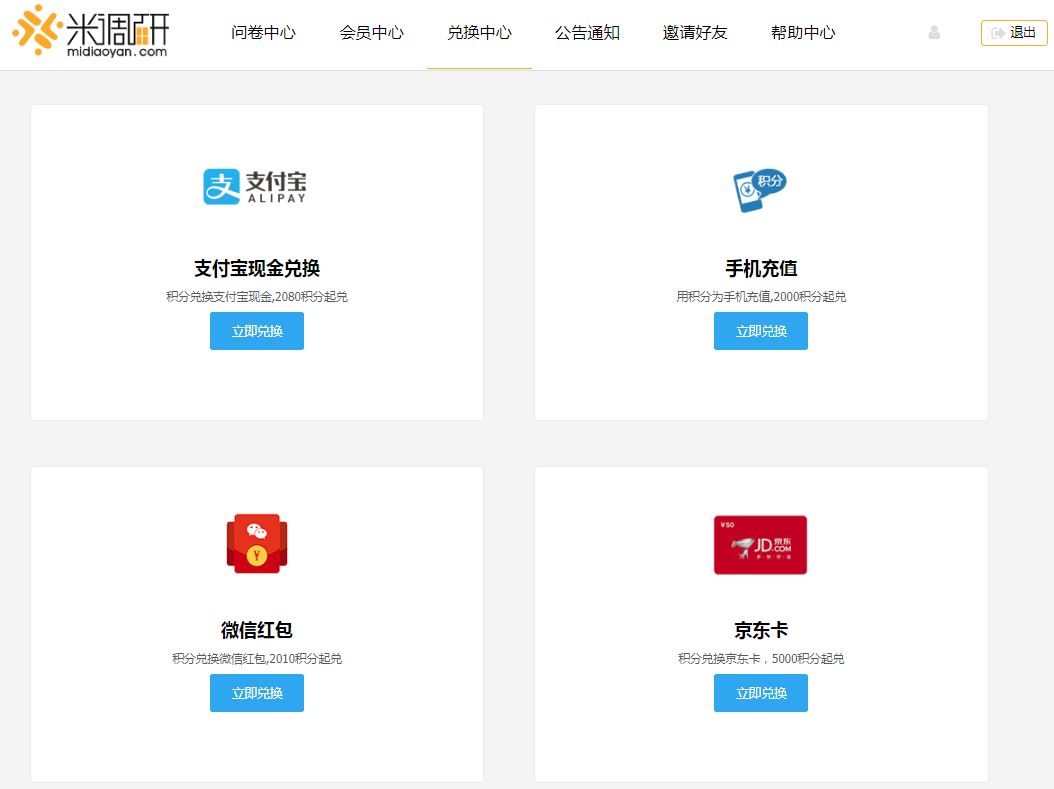Select the 微信红包 heading
This screenshot has height=789, width=1054.
tap(257, 630)
